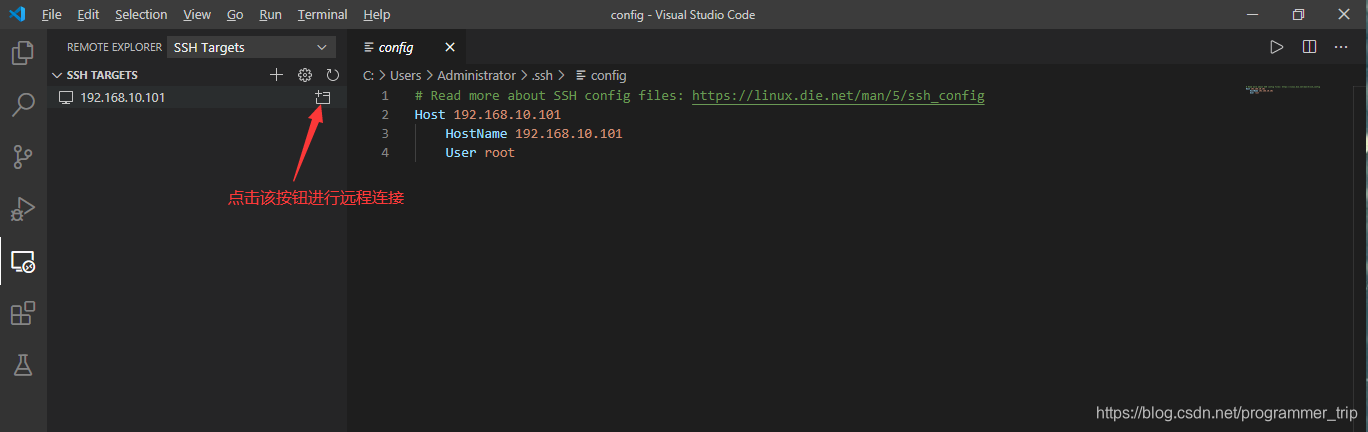This screenshot has height=432, width=1368.
Task: Minimize the Visual Studio Code window
Action: pos(1252,14)
